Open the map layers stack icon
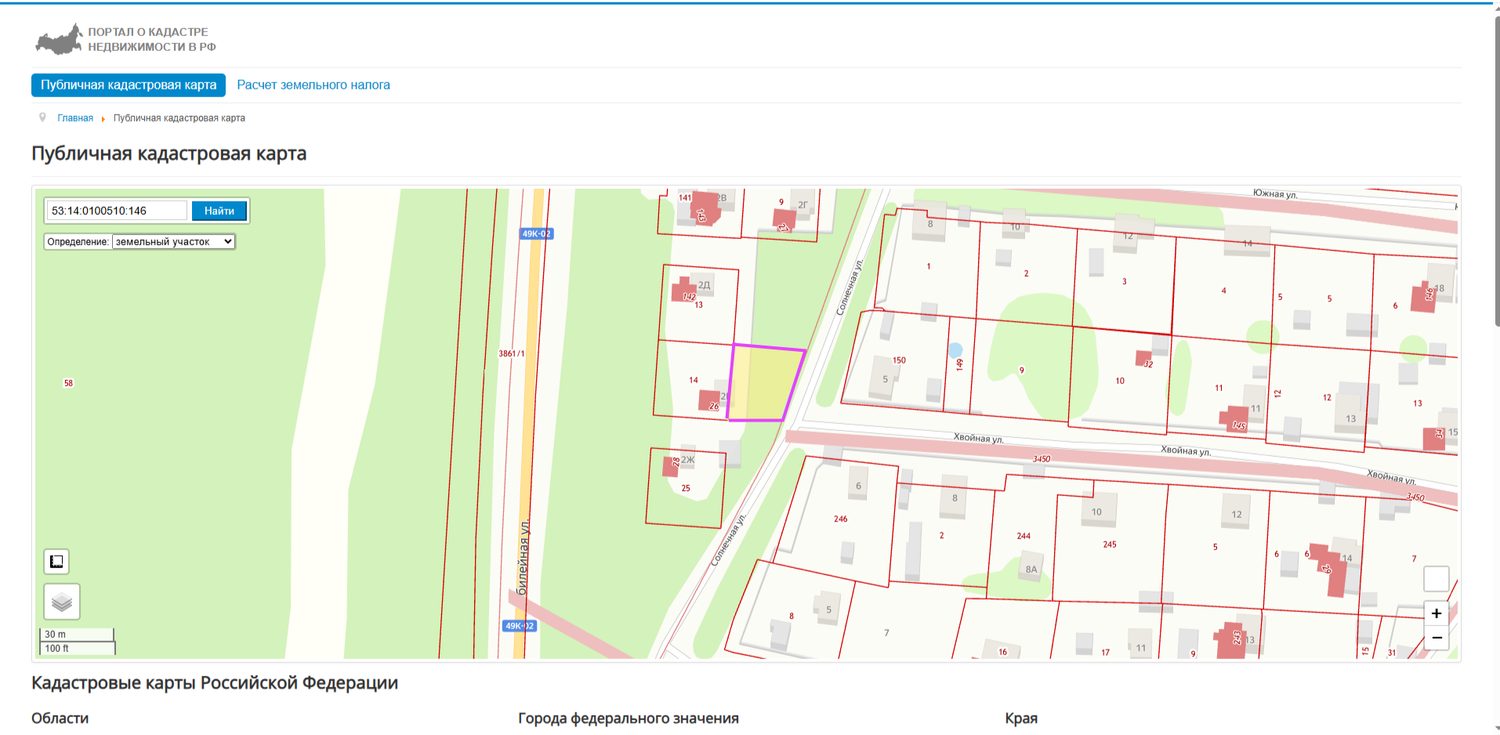 coord(62,602)
